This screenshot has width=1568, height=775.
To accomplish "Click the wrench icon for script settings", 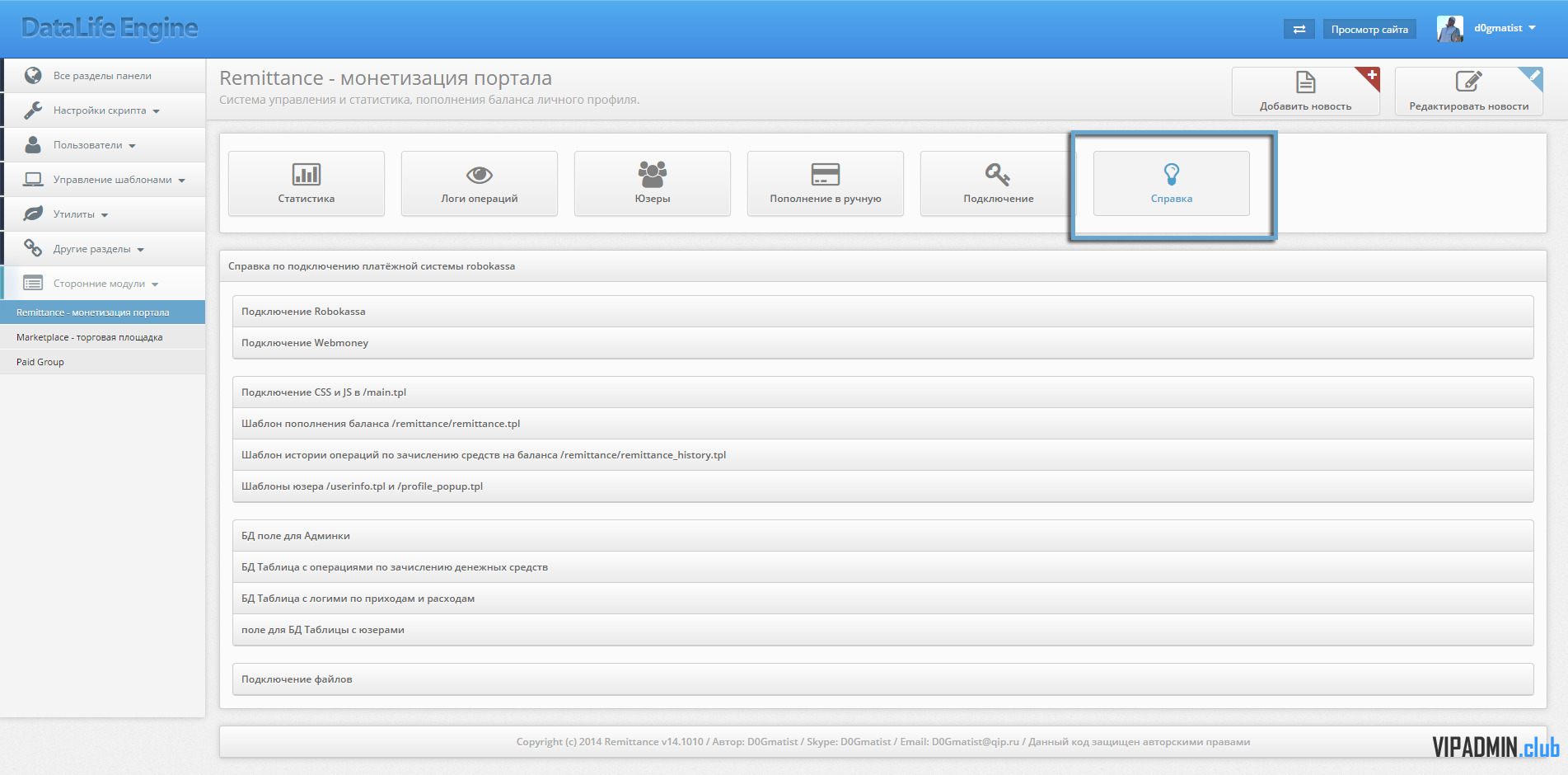I will coord(33,110).
